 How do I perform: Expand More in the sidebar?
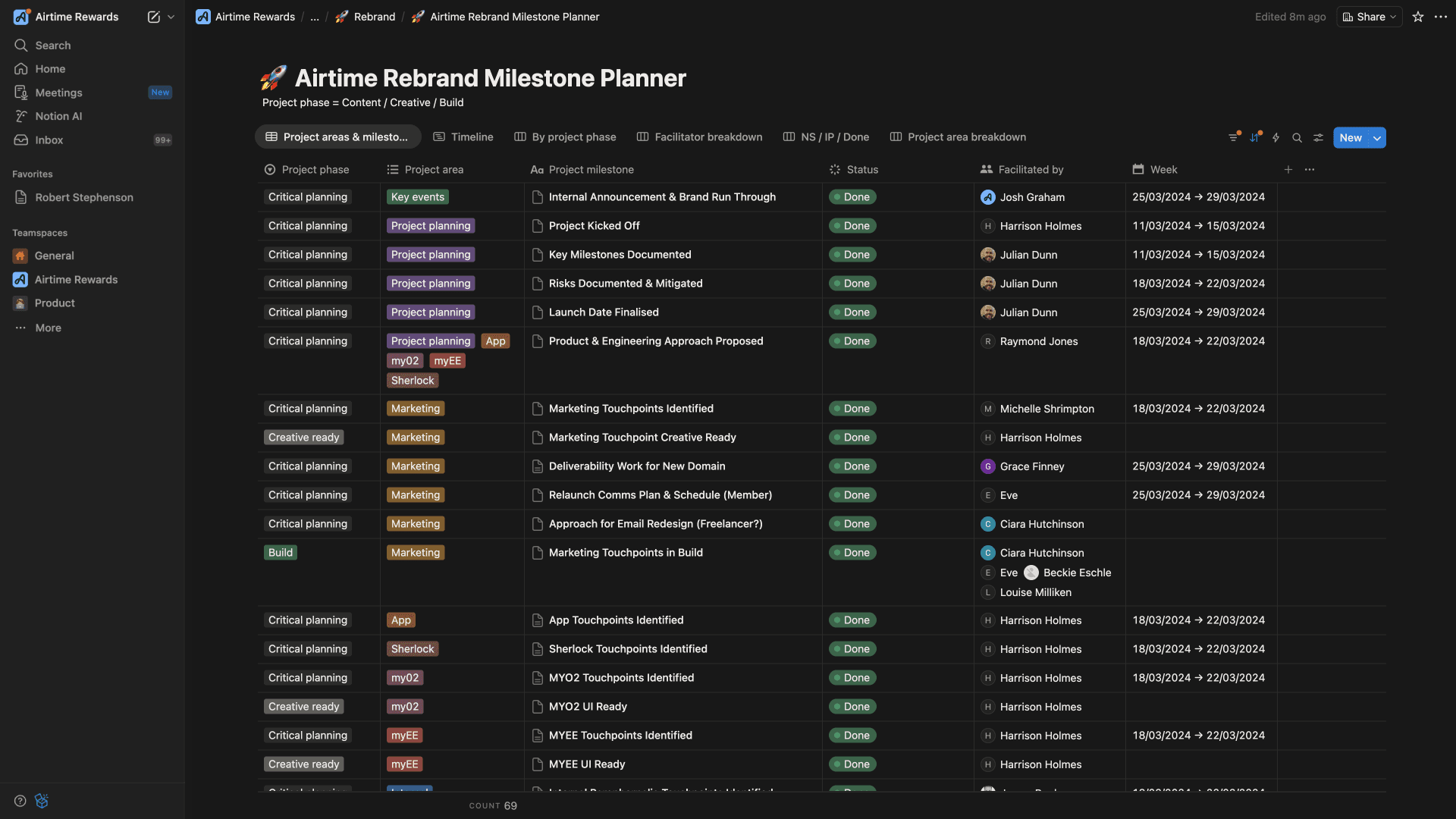47,328
